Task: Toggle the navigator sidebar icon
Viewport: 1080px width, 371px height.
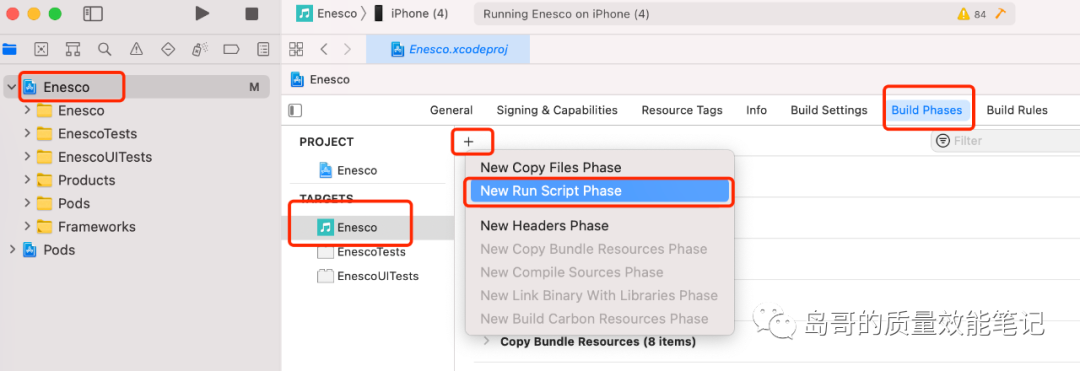Action: 92,14
